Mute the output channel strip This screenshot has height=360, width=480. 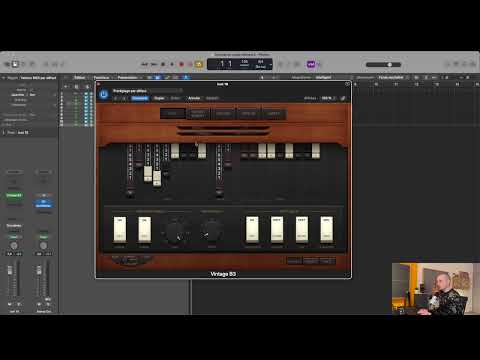pyautogui.click(x=39, y=304)
